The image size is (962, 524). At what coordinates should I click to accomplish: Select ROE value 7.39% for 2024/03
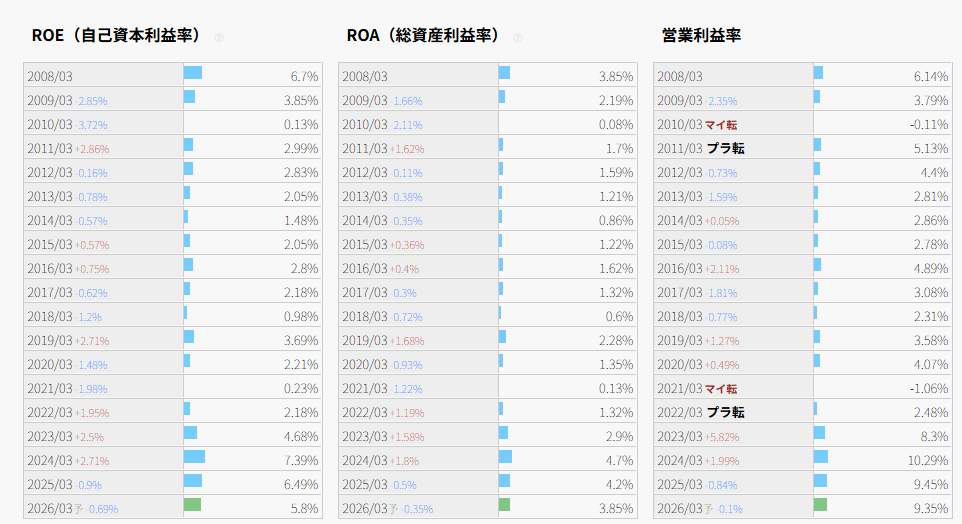click(301, 460)
